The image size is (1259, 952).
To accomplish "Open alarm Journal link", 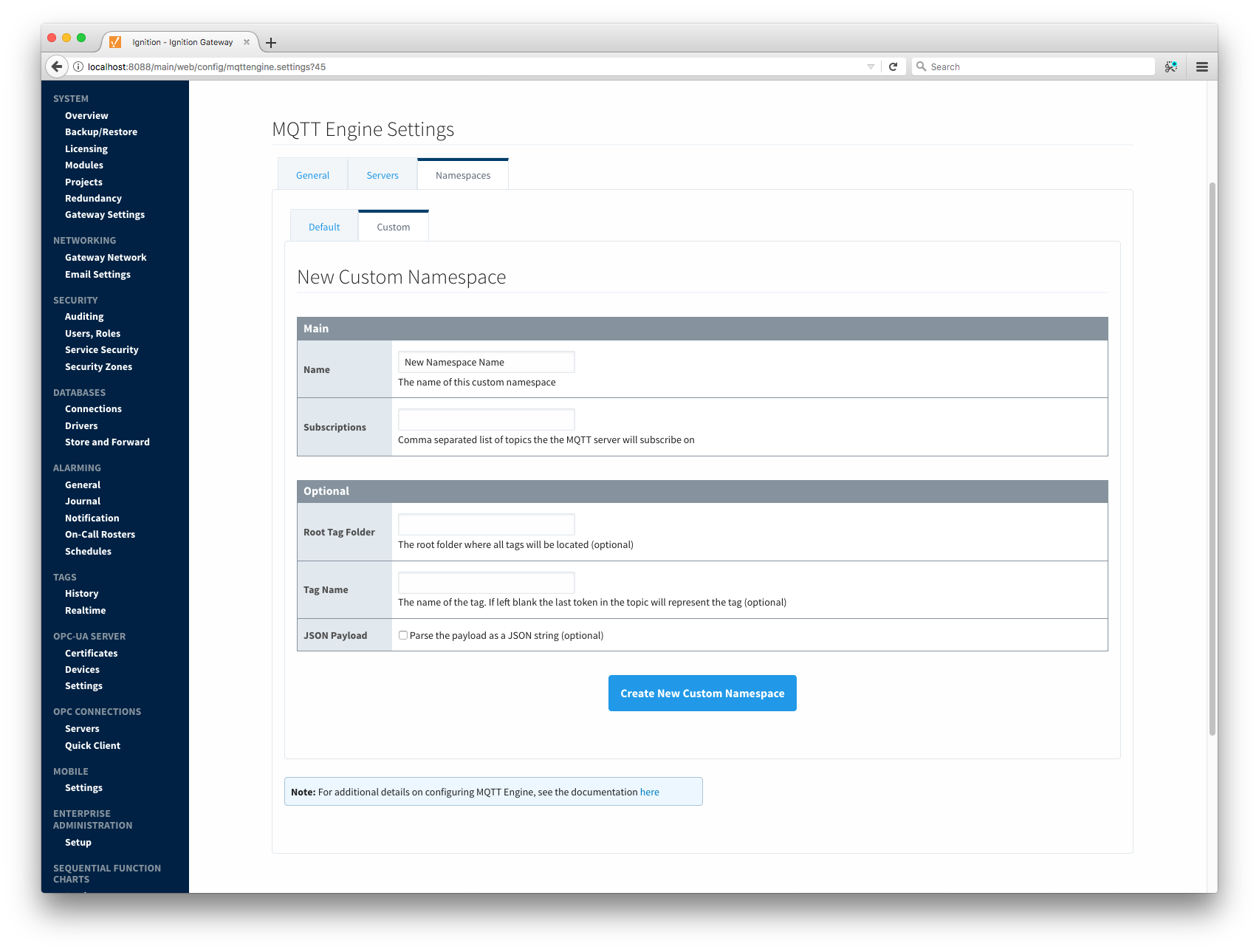I will point(83,501).
